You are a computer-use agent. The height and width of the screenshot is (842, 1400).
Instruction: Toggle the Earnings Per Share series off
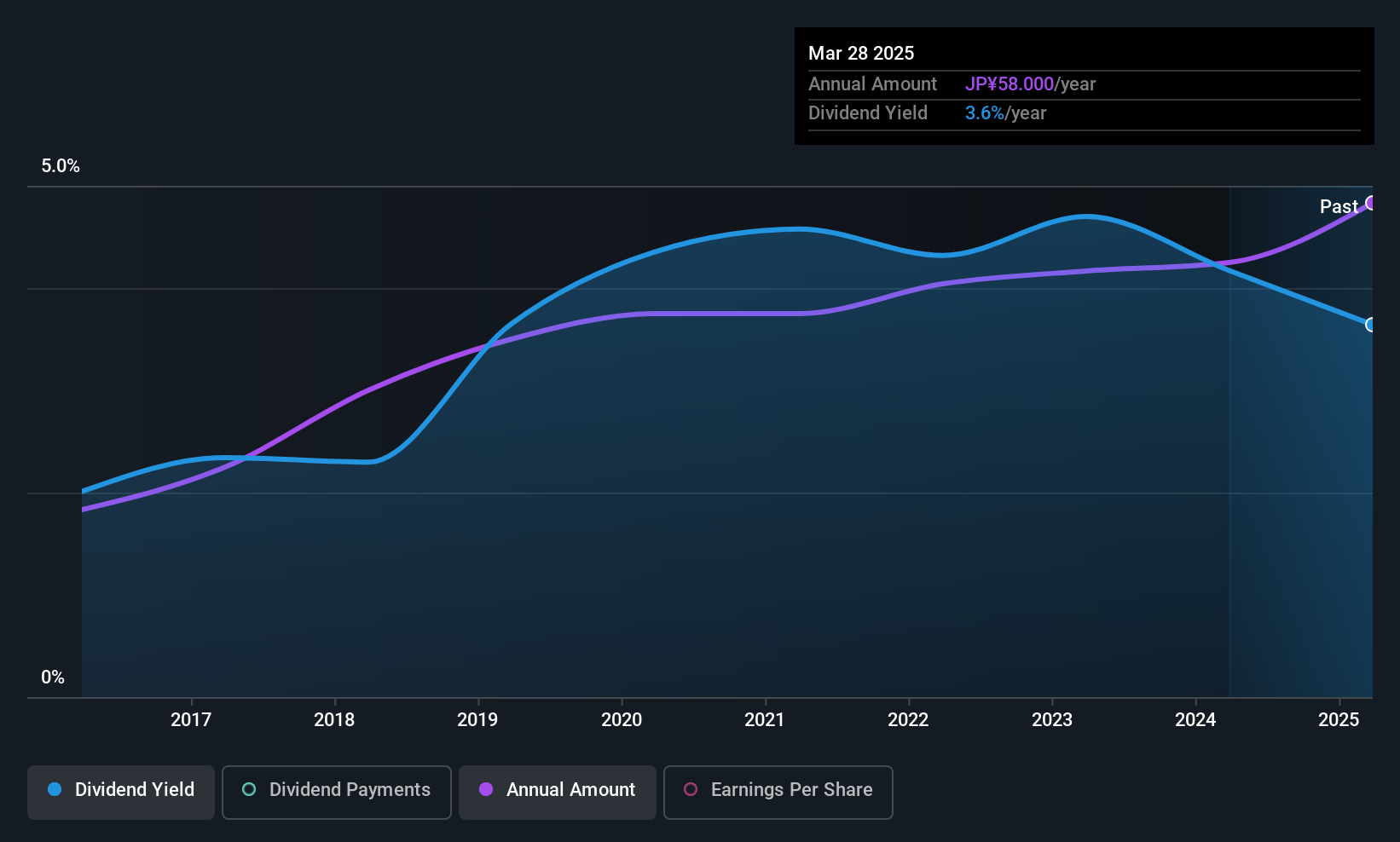777,792
